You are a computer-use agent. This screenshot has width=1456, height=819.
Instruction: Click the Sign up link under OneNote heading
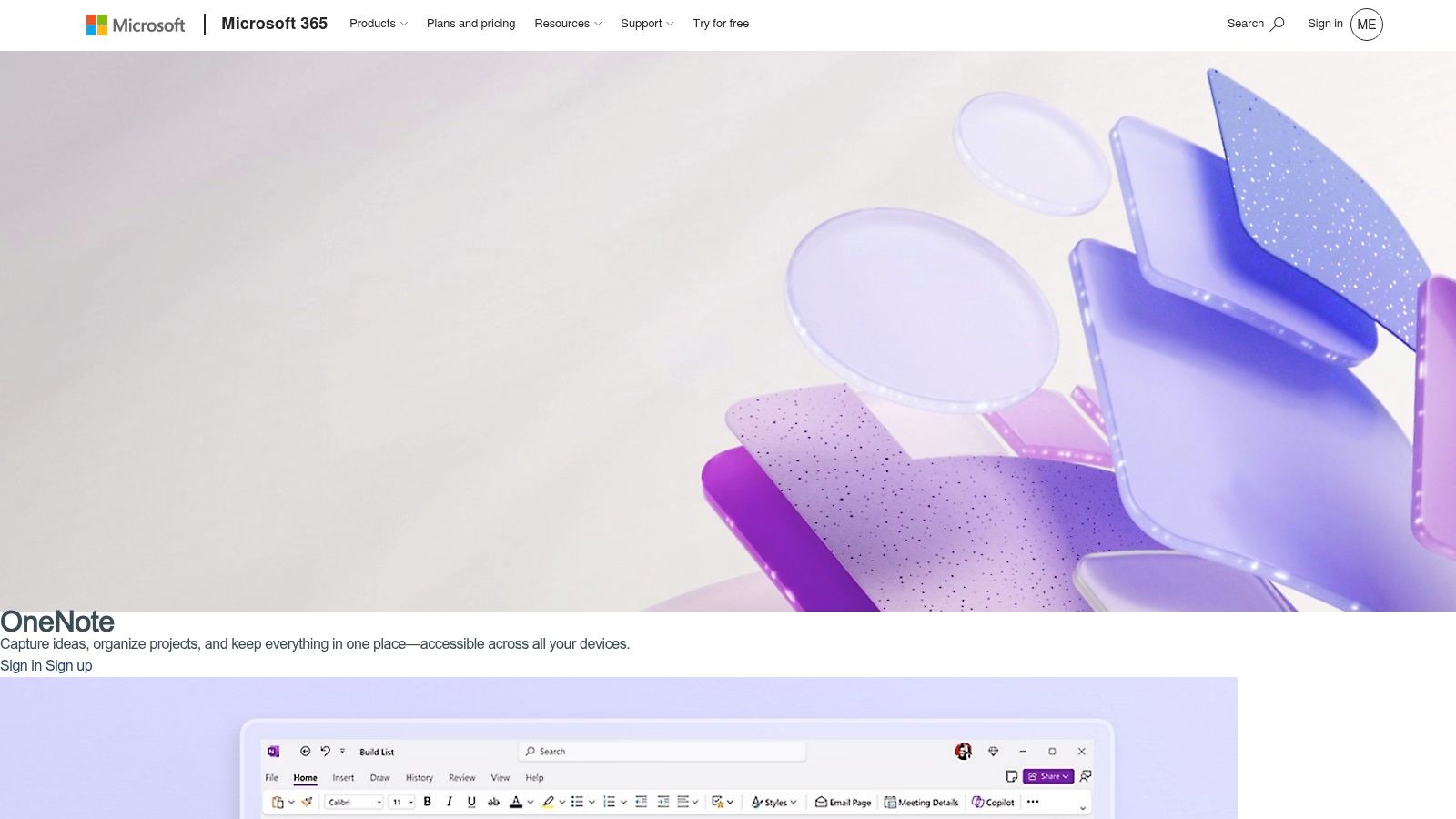pos(69,665)
